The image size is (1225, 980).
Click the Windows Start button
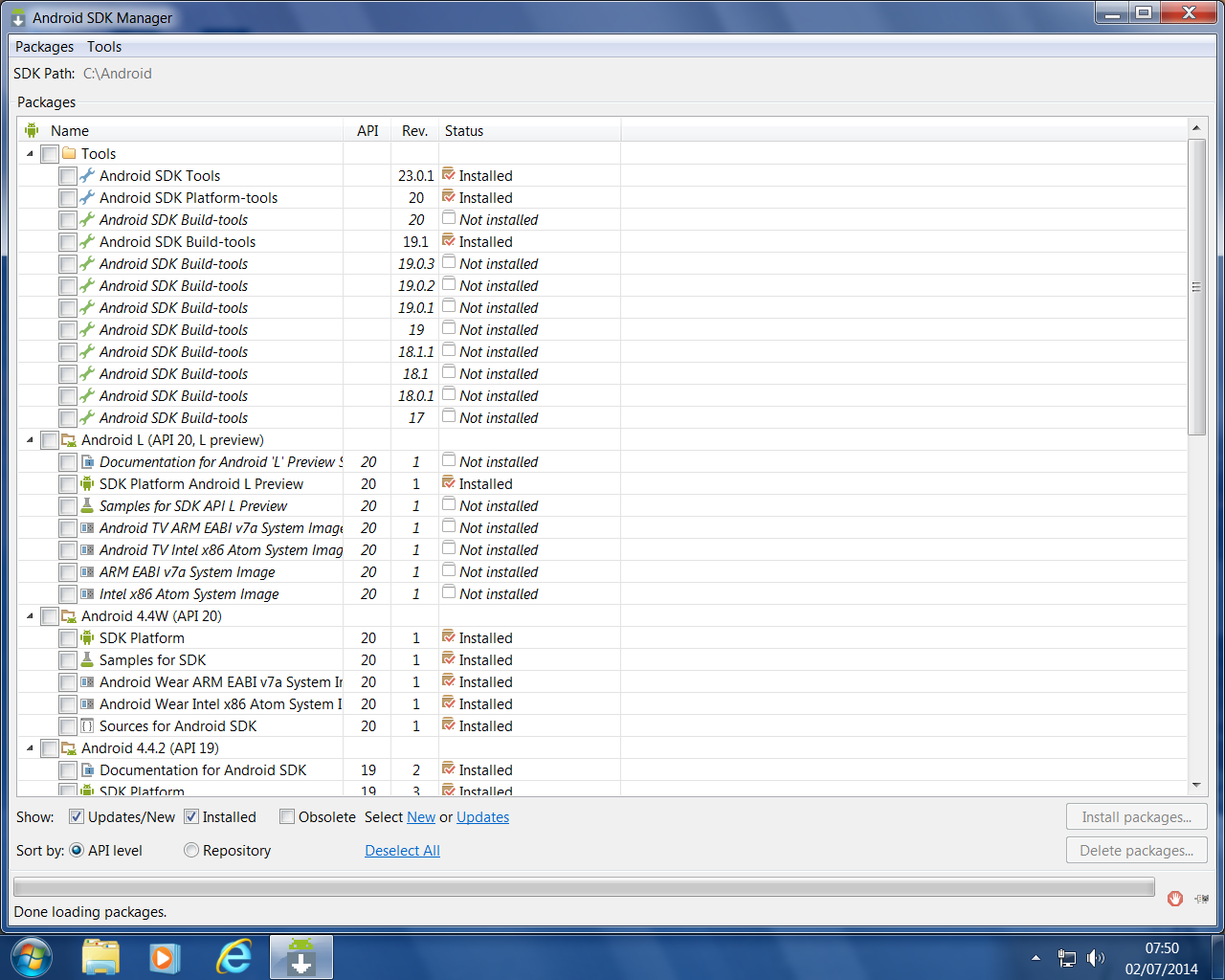click(x=32, y=957)
